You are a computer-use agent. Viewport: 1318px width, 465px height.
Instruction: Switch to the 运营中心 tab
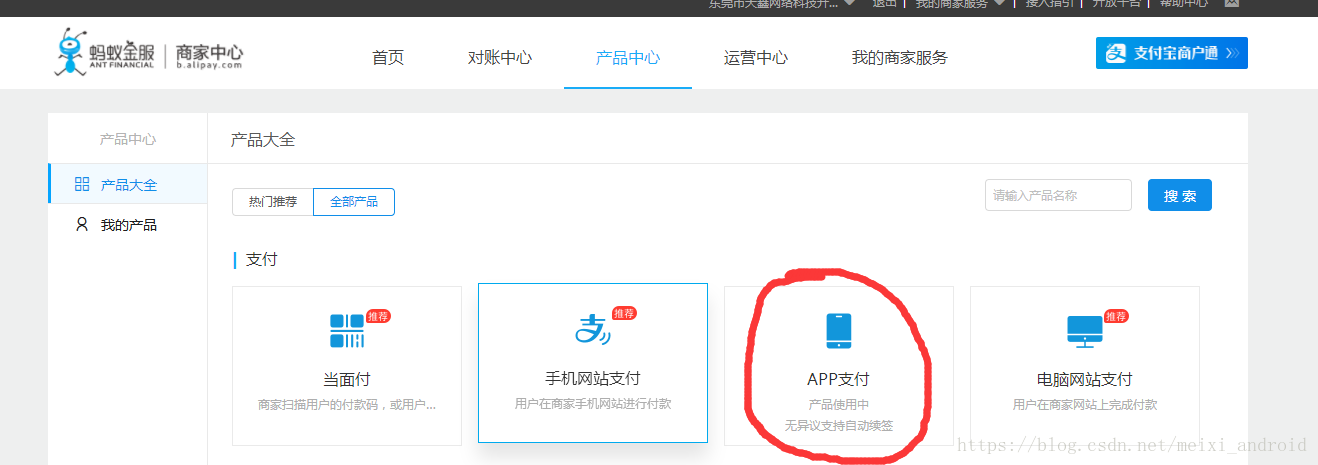[756, 57]
